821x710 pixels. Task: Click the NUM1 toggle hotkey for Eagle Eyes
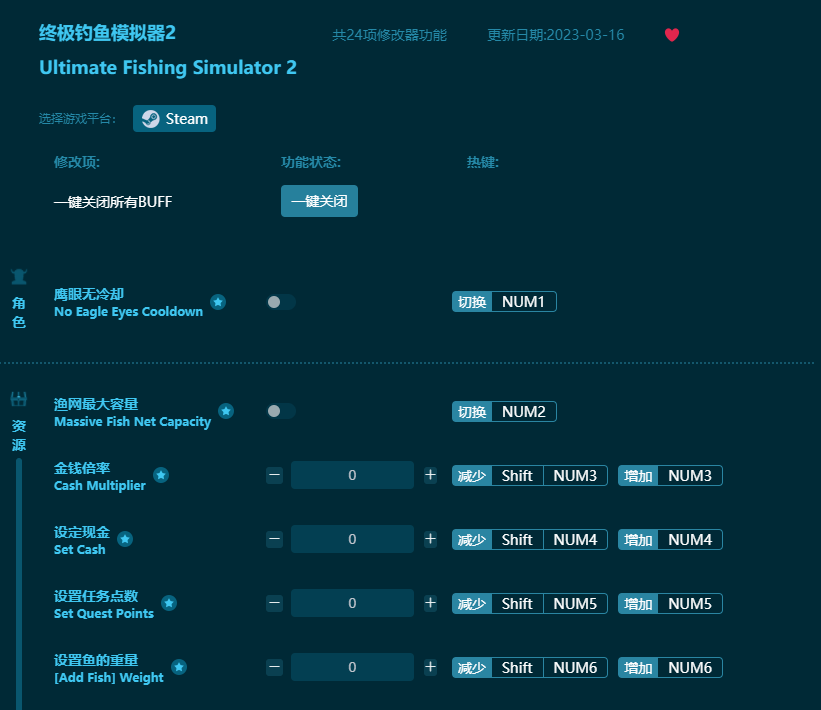coord(504,302)
